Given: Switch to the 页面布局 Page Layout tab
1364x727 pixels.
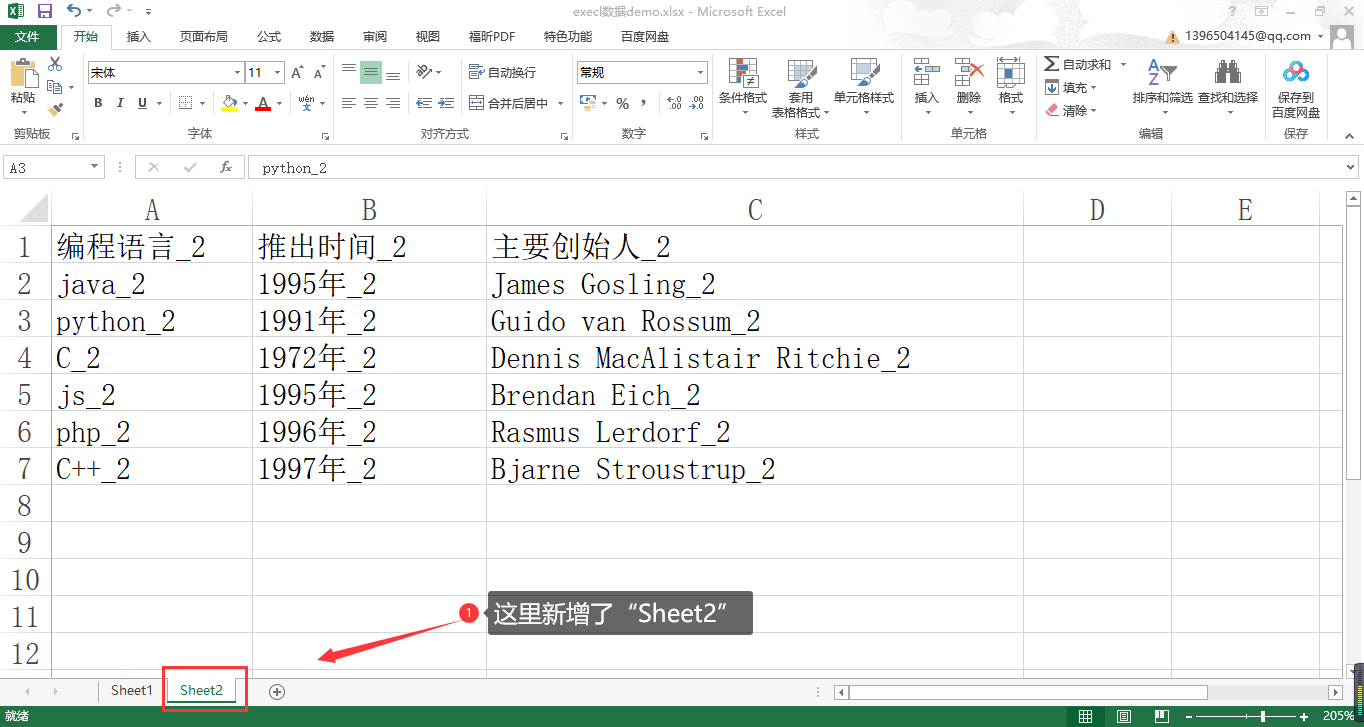Looking at the screenshot, I should [204, 37].
